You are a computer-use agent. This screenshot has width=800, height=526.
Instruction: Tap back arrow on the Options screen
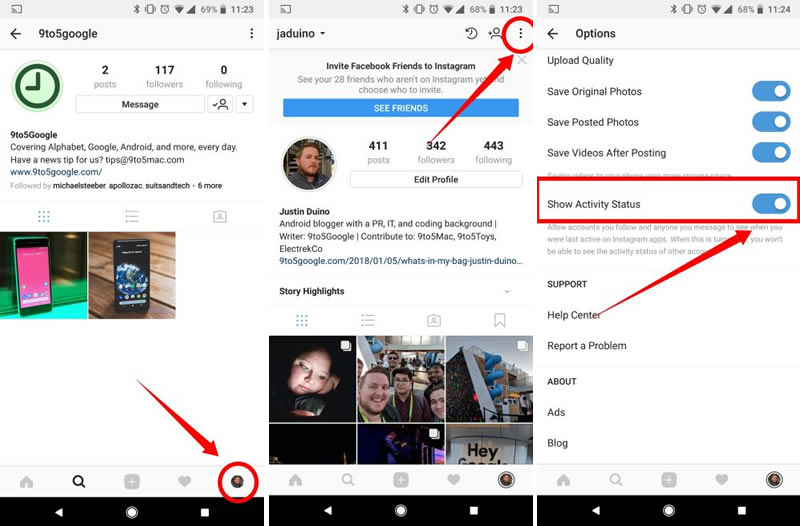[553, 34]
